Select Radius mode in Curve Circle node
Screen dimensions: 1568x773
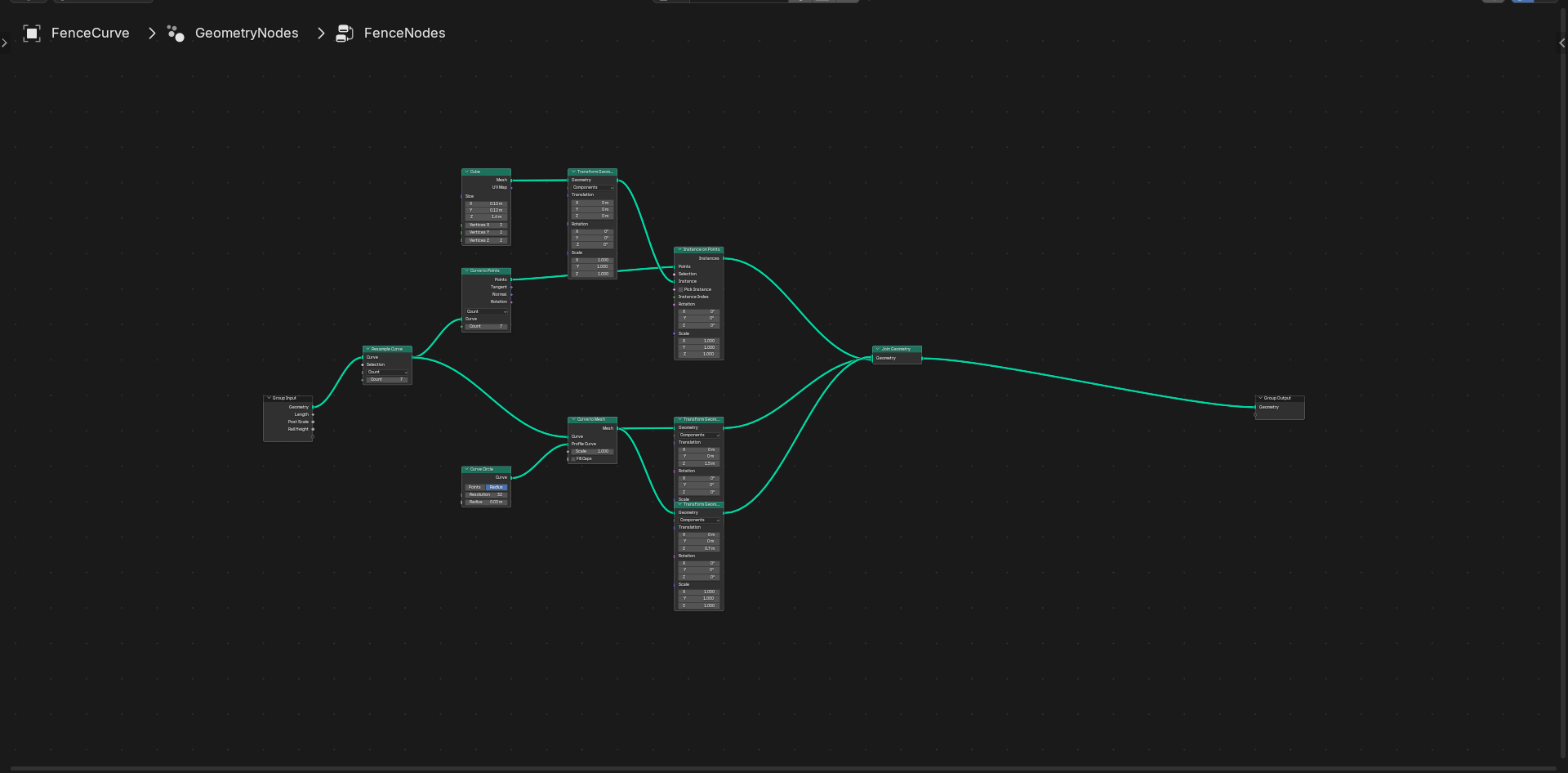497,487
